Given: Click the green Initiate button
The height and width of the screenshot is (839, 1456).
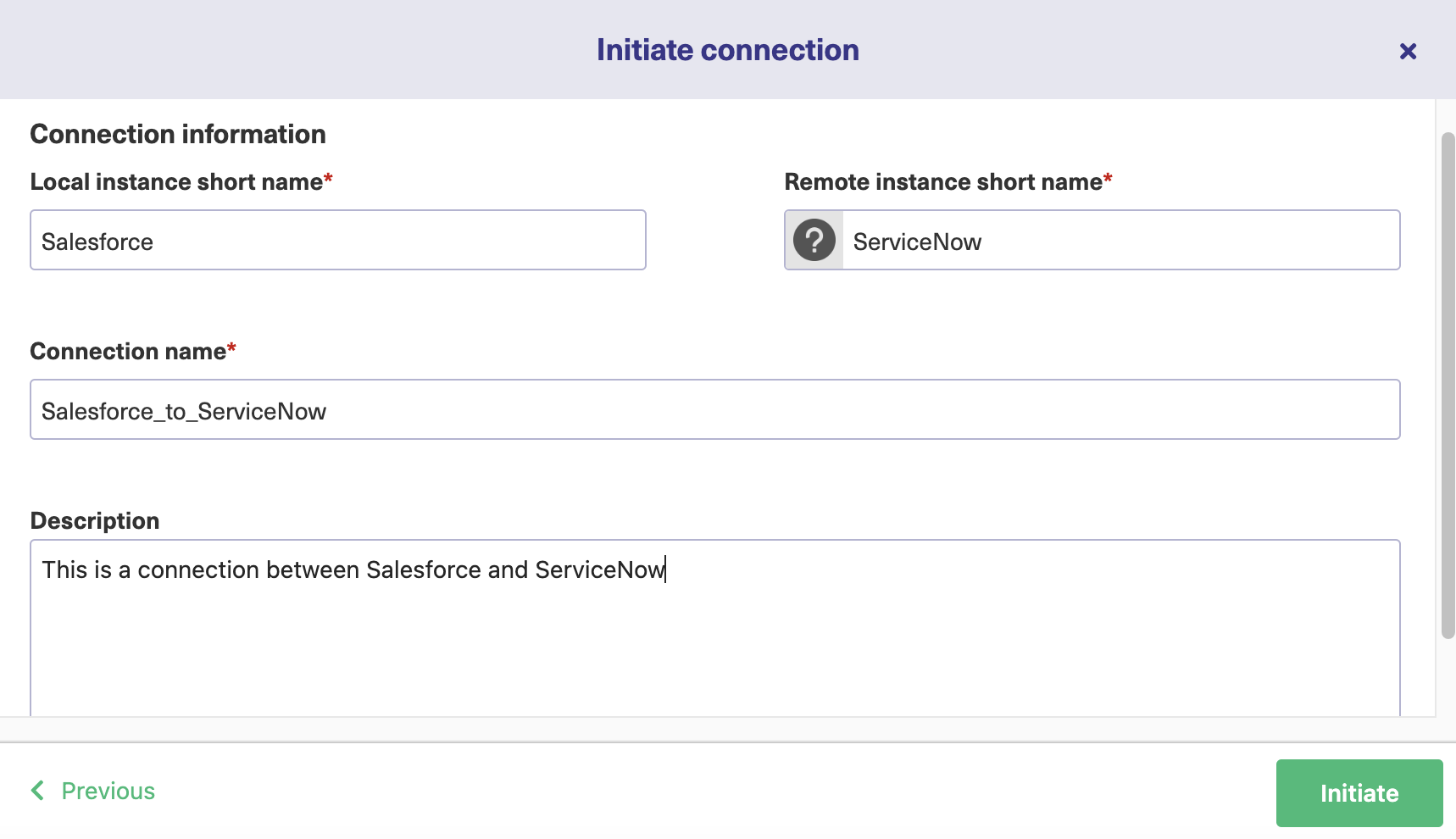Looking at the screenshot, I should (1359, 793).
